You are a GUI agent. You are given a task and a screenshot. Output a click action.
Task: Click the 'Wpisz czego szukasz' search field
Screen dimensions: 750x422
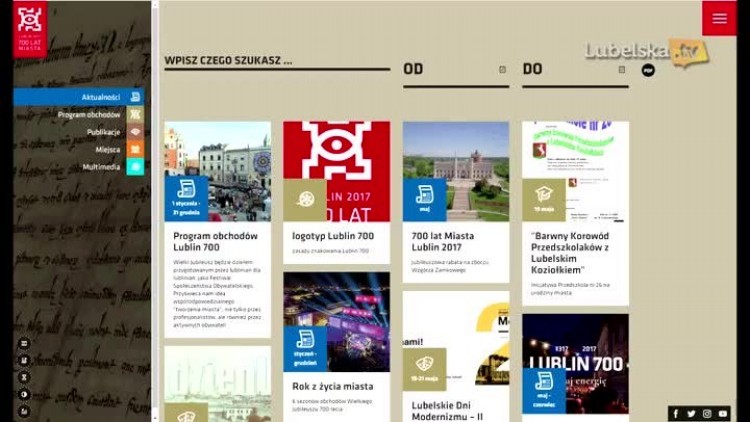[277, 61]
